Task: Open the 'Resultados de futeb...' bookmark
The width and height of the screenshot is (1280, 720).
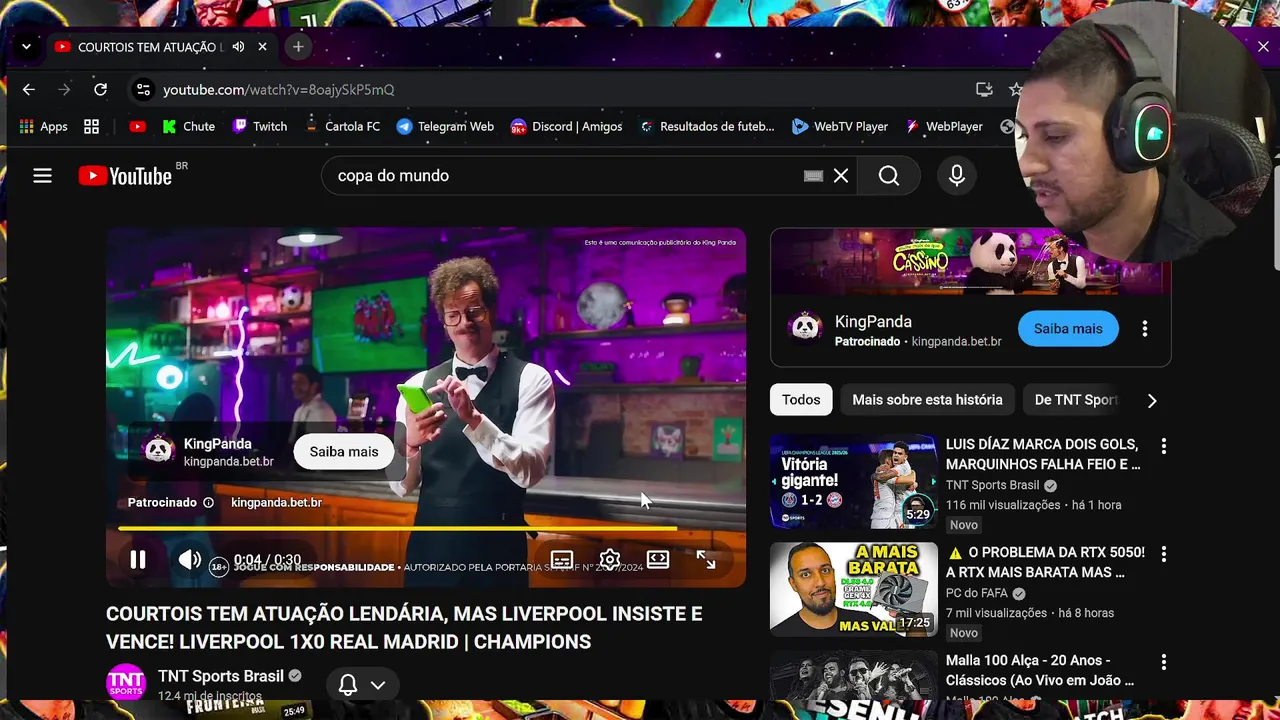Action: [x=707, y=127]
